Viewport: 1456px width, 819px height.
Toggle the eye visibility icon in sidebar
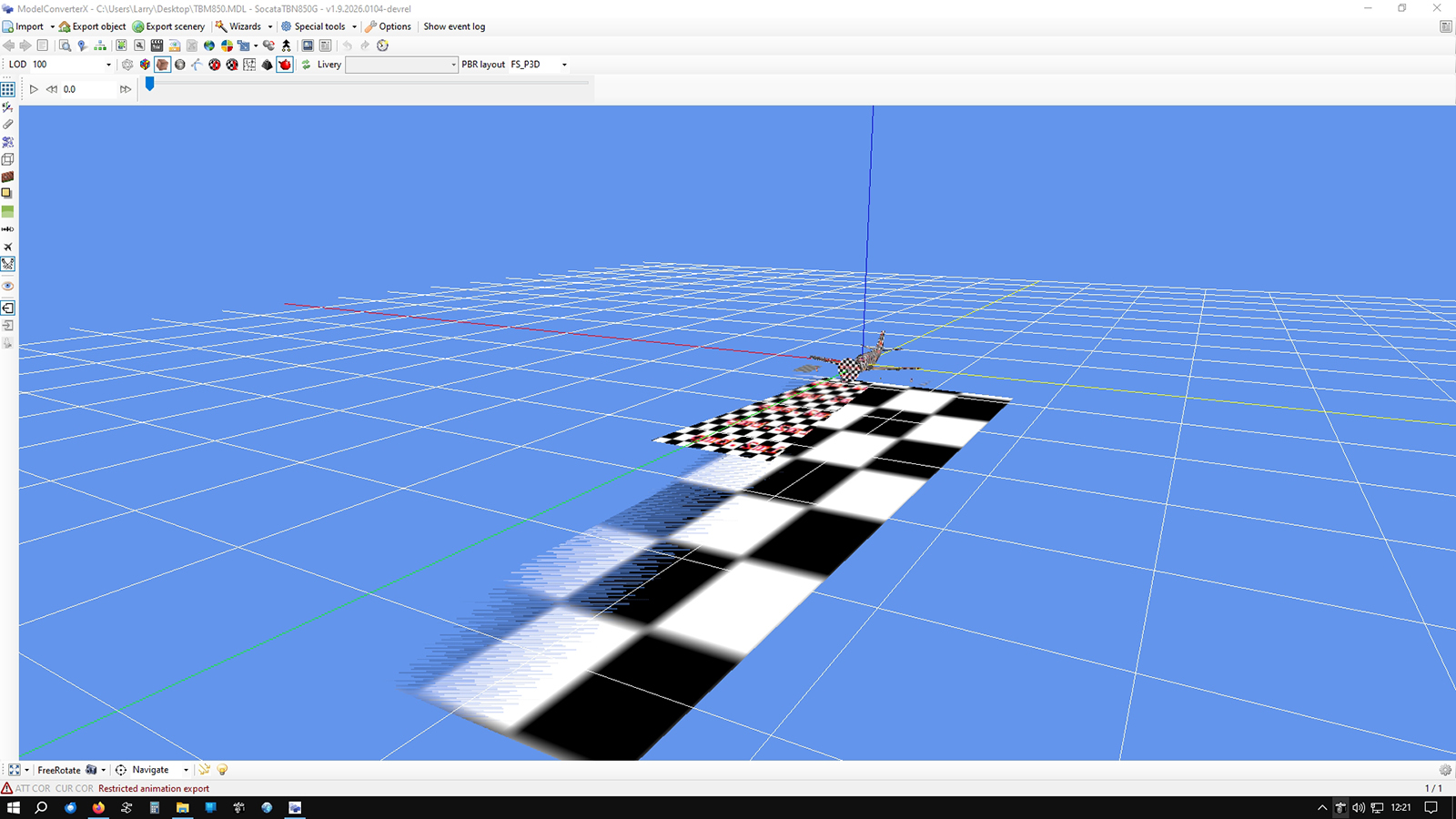click(7, 286)
